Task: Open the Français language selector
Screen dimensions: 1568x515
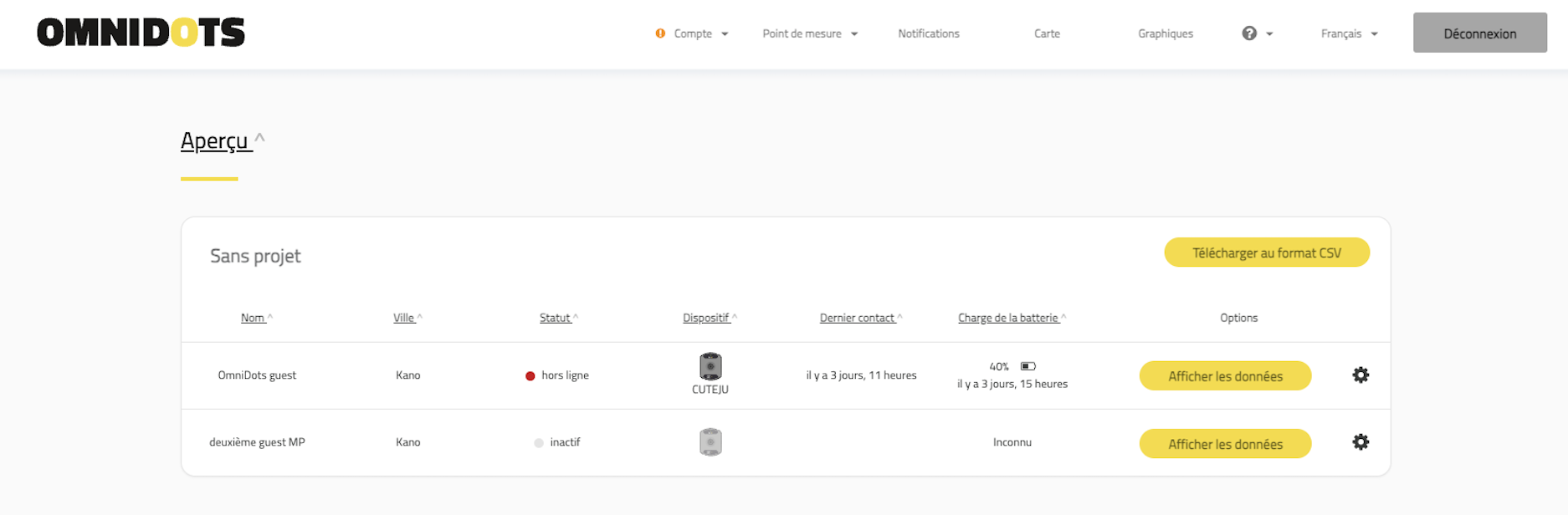Action: coord(1348,33)
